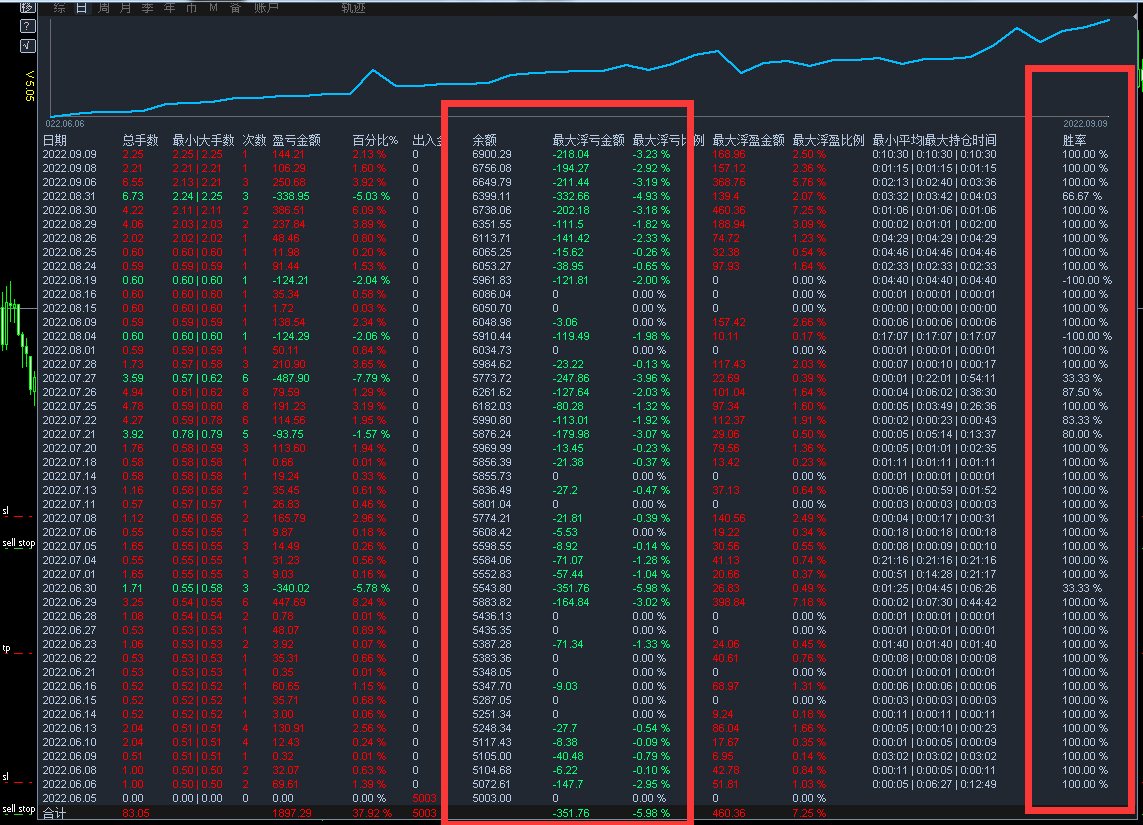Image resolution: width=1143 pixels, height=825 pixels.
Task: Click the total lots value 6.73
Action: (x=133, y=196)
